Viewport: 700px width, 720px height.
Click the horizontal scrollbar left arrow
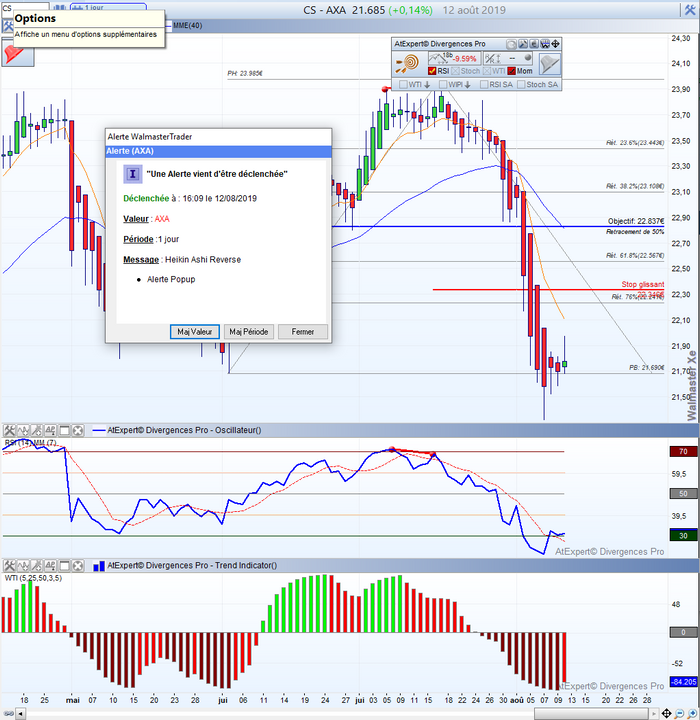21,714
